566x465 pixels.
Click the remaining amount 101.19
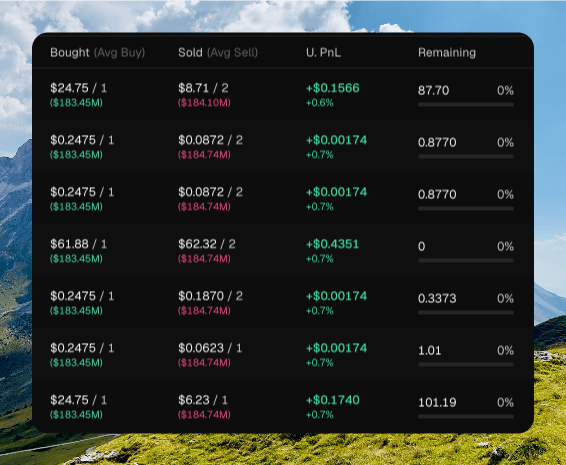click(437, 402)
